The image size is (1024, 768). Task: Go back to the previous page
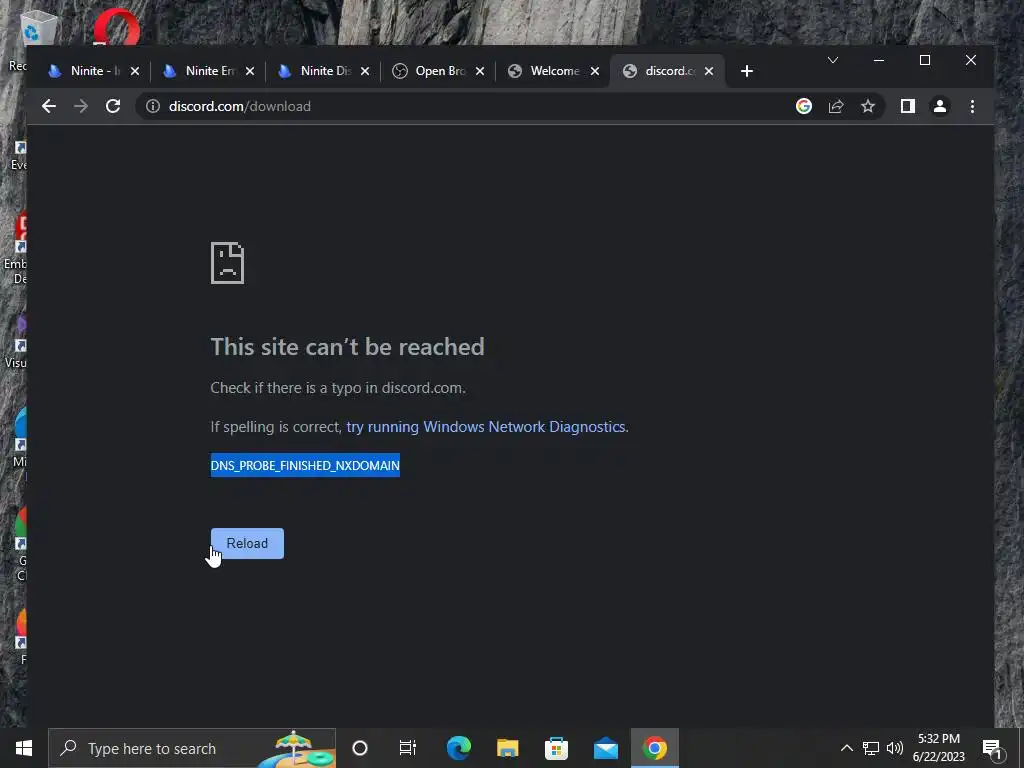pos(48,106)
